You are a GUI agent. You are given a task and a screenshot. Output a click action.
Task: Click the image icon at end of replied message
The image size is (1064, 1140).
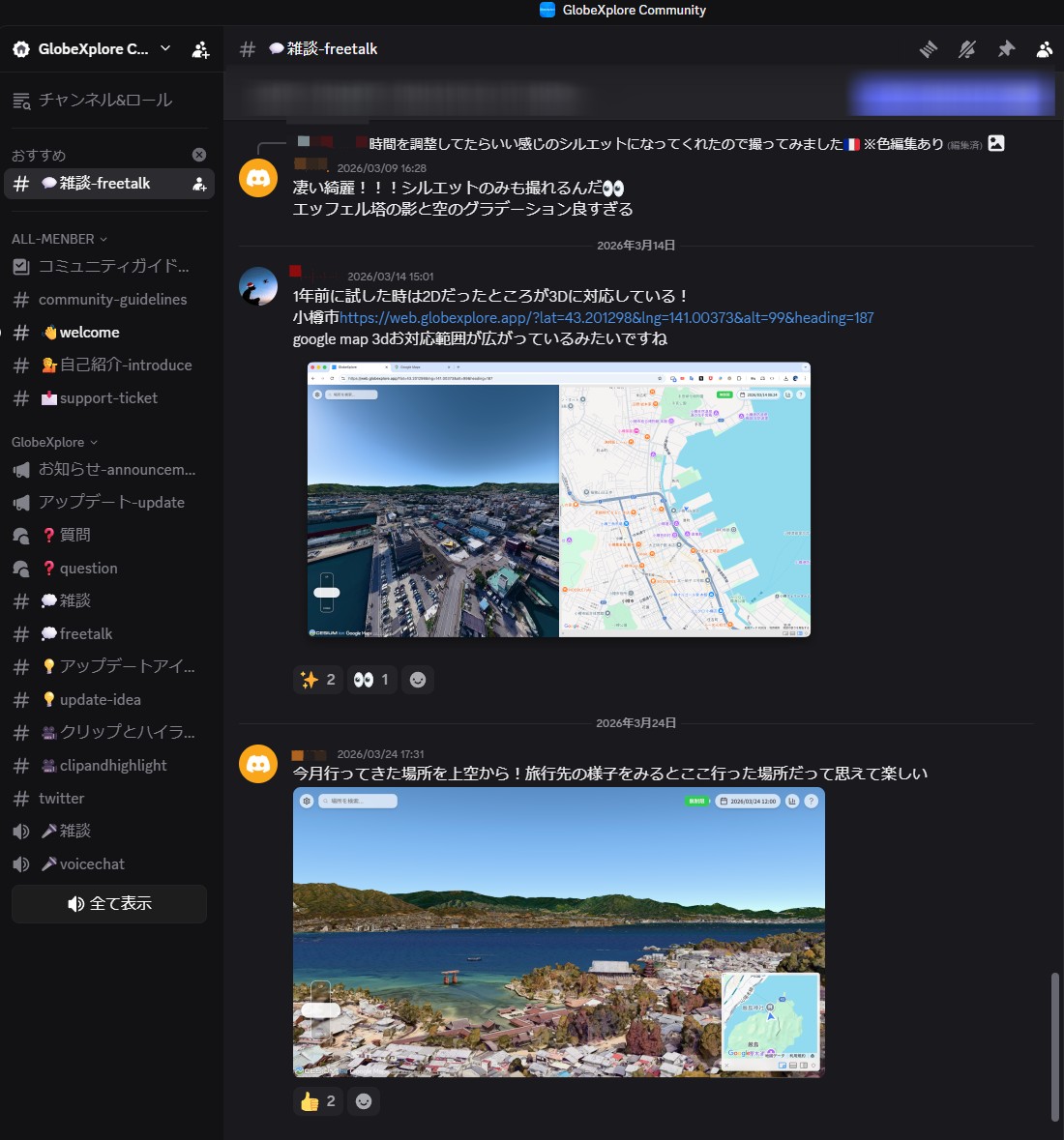pyautogui.click(x=995, y=143)
